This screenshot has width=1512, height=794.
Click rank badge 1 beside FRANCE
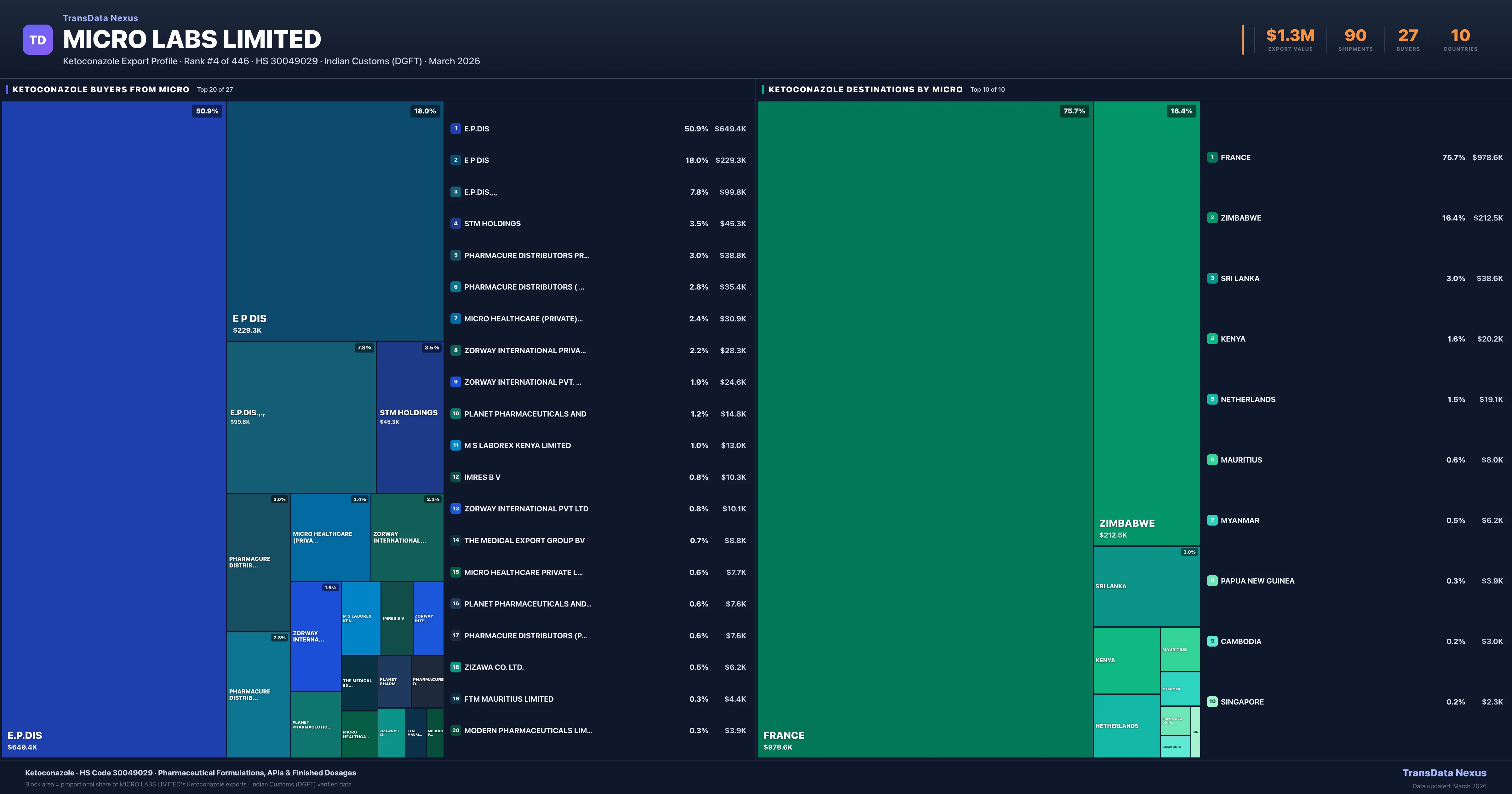click(1212, 158)
